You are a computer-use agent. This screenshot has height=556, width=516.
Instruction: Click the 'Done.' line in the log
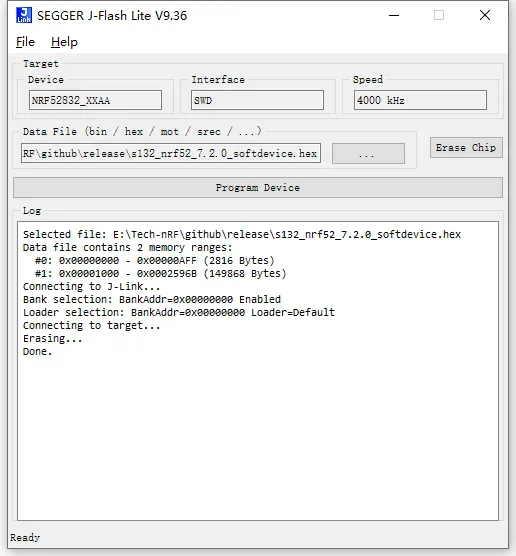coord(38,351)
